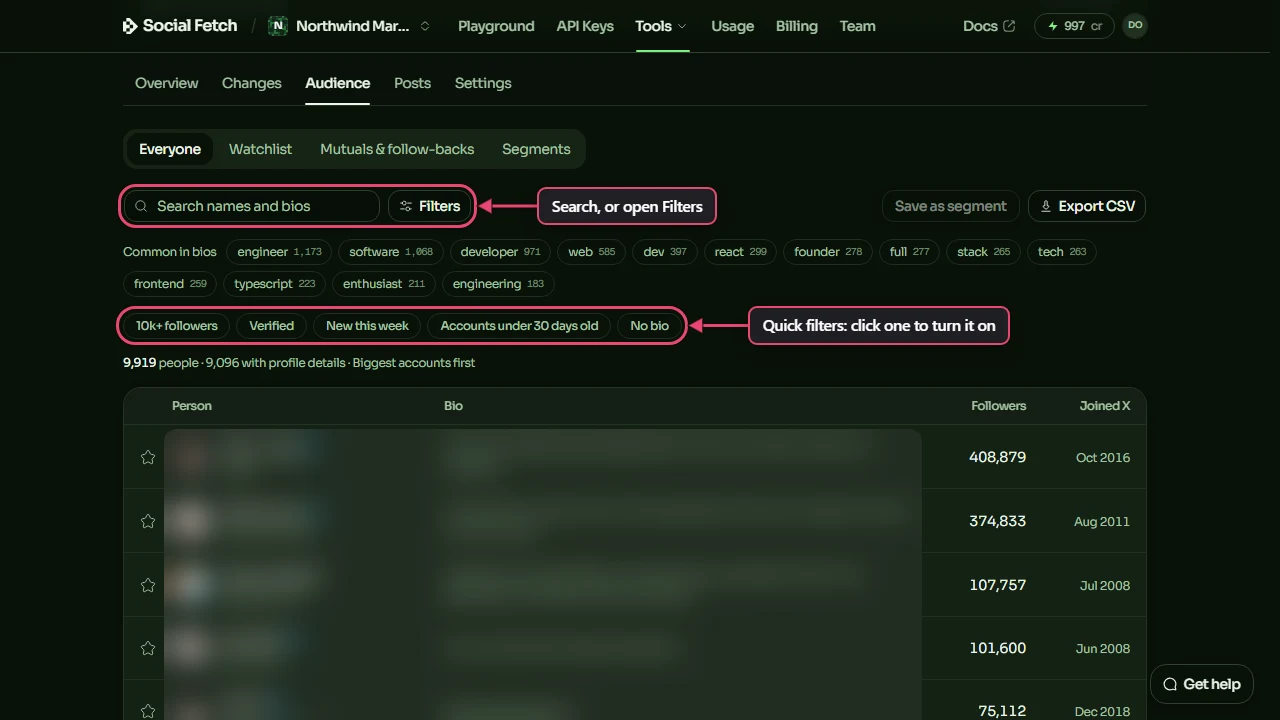1280x720 pixels.
Task: Select the Mutuals & follow-backs view
Action: point(397,149)
